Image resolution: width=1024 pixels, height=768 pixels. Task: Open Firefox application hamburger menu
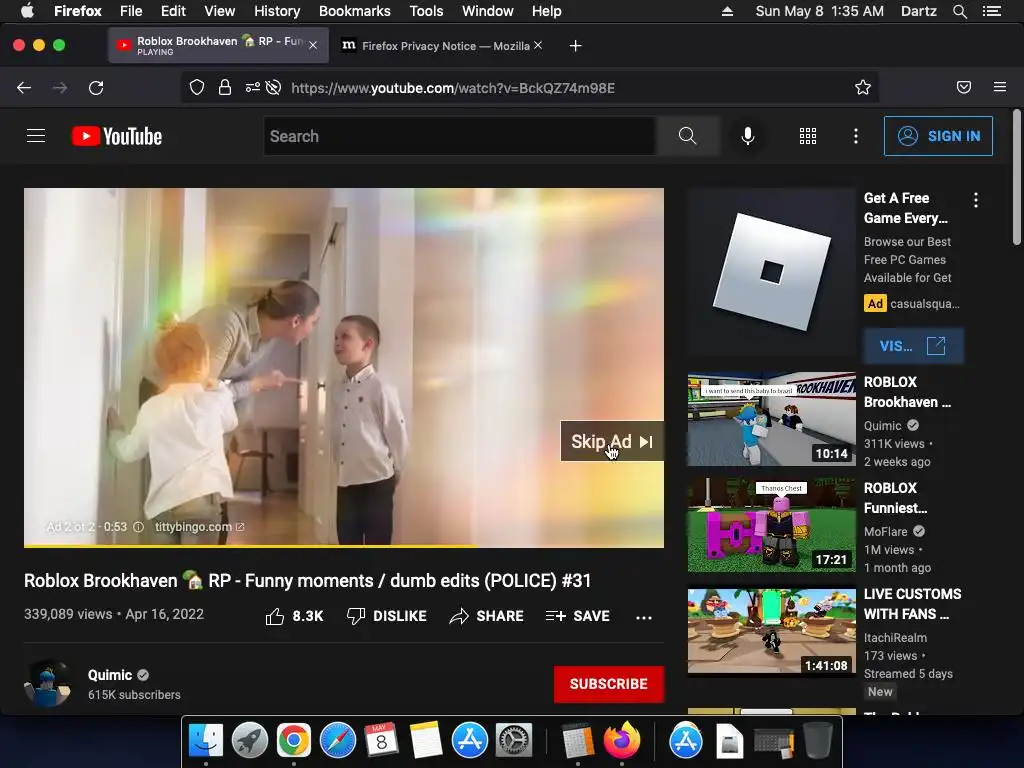coord(1000,88)
